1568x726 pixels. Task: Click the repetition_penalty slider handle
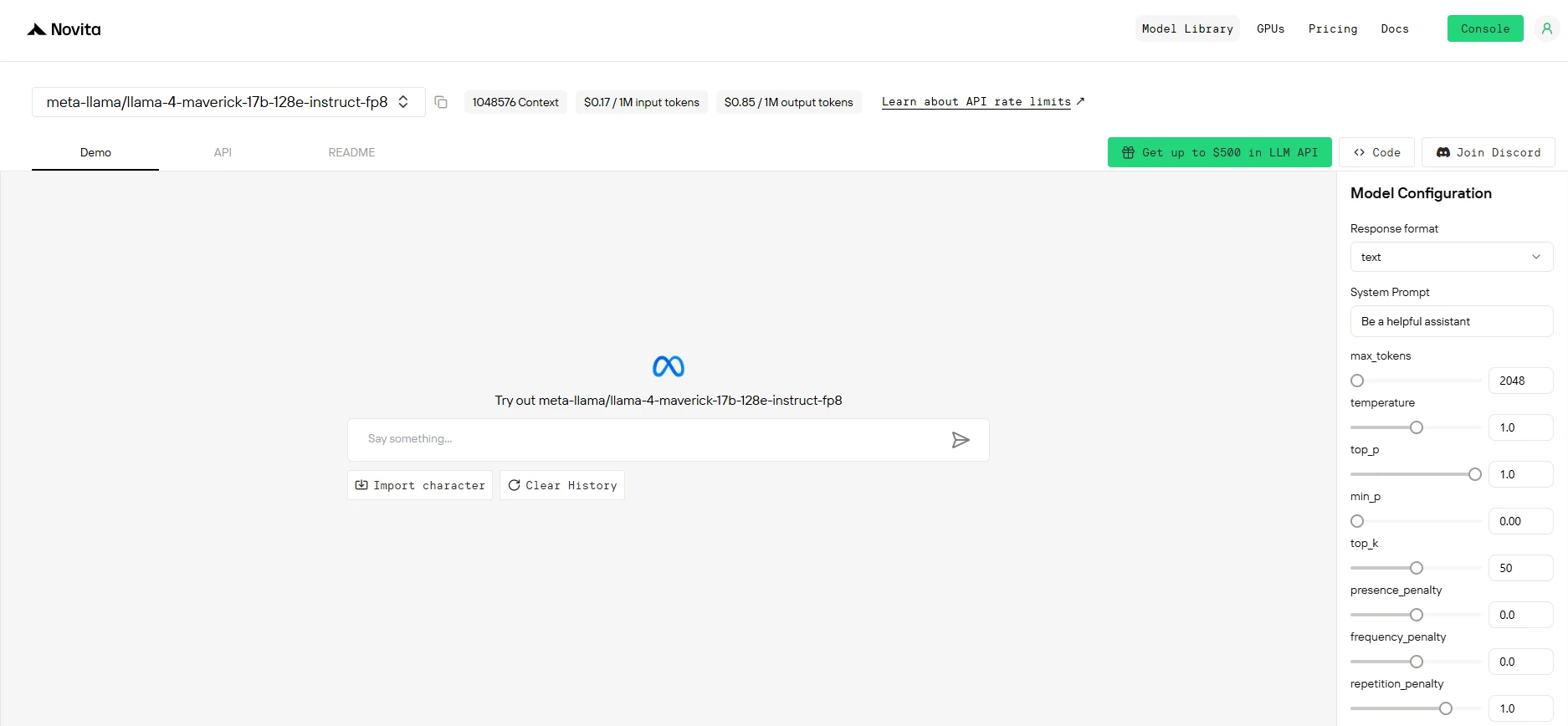pyautogui.click(x=1446, y=708)
